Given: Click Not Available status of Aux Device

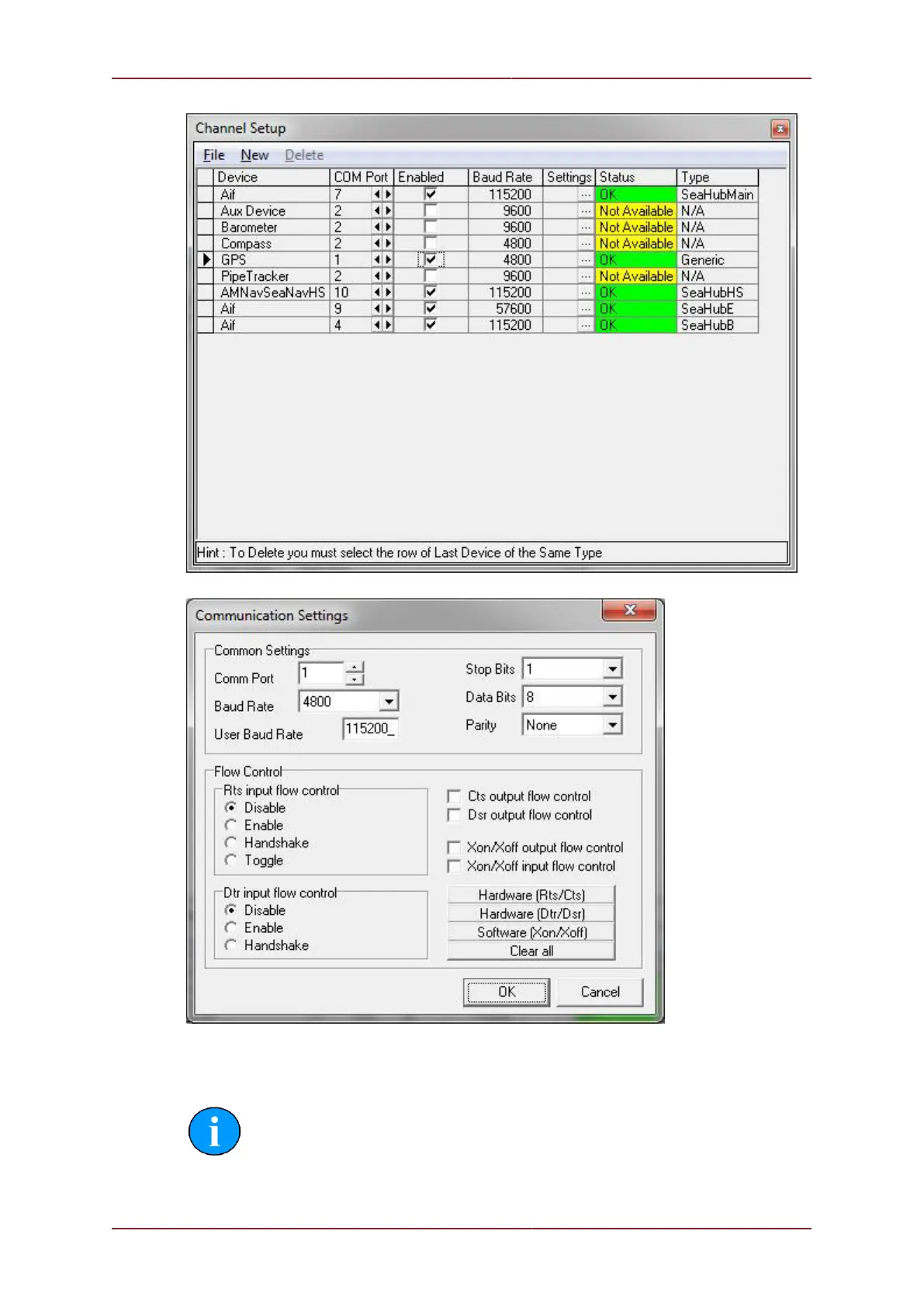Looking at the screenshot, I should pos(636,211).
